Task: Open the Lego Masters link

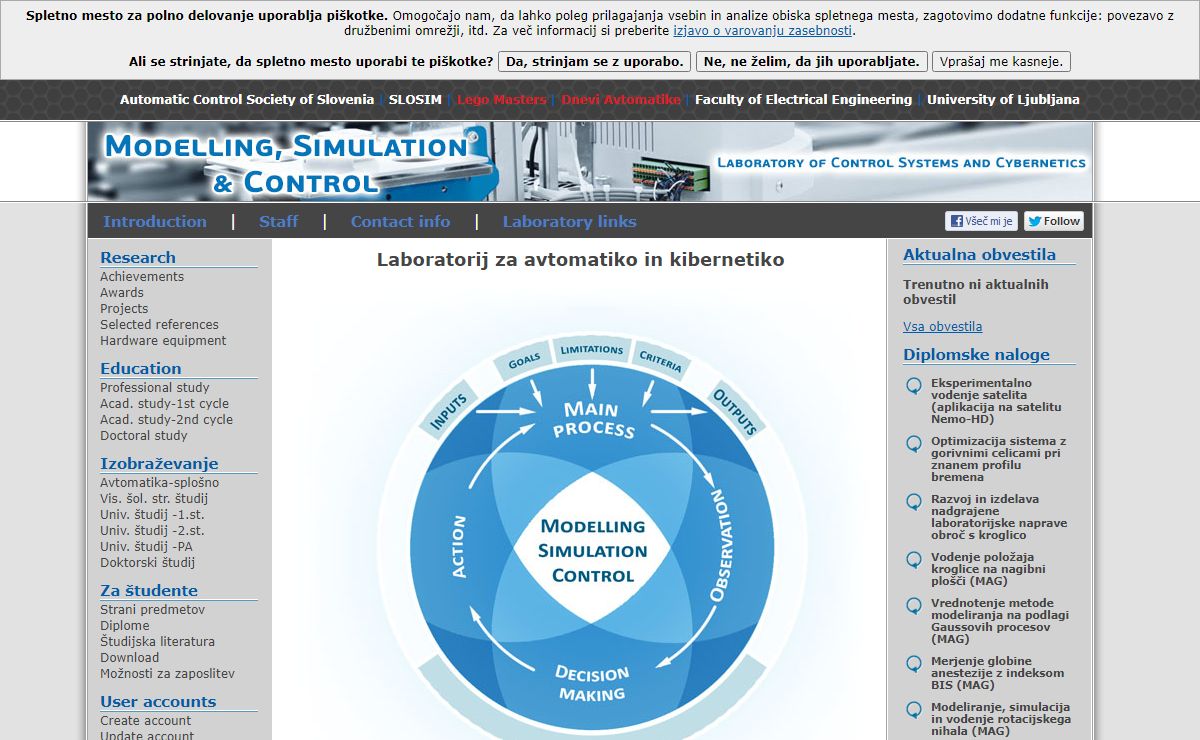Action: tap(502, 99)
